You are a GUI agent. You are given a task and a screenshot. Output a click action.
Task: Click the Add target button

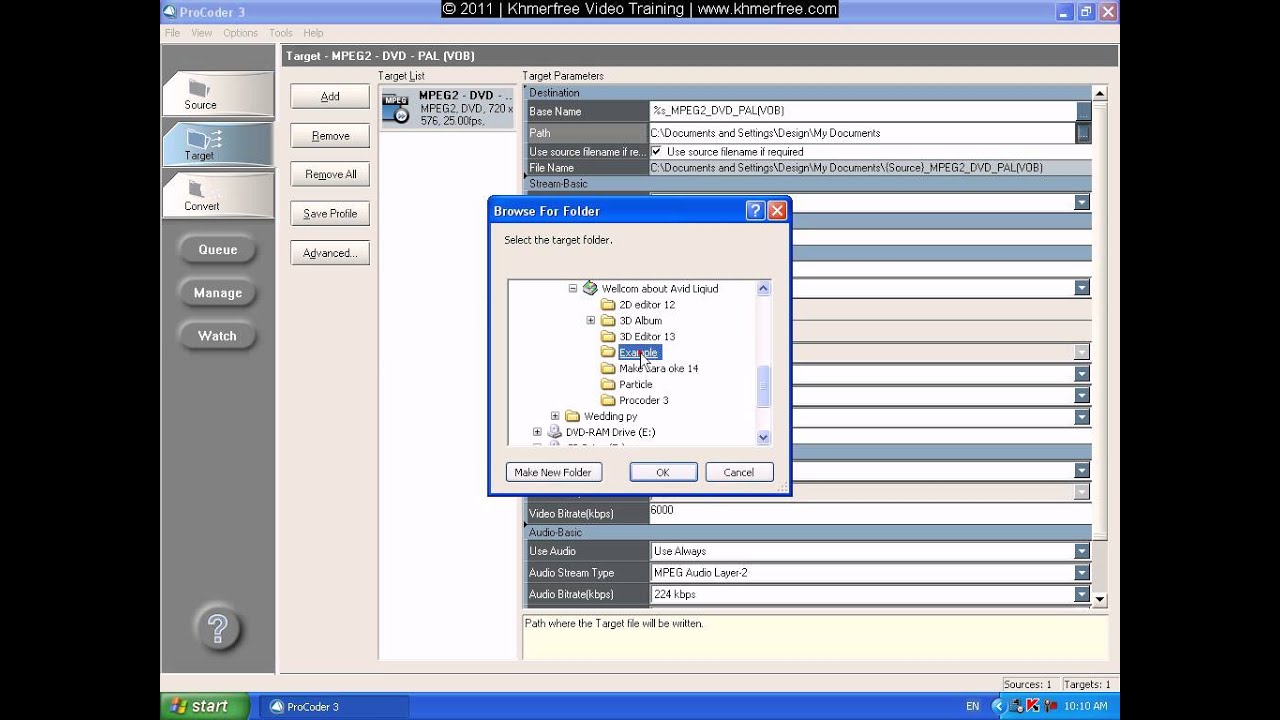pos(330,96)
